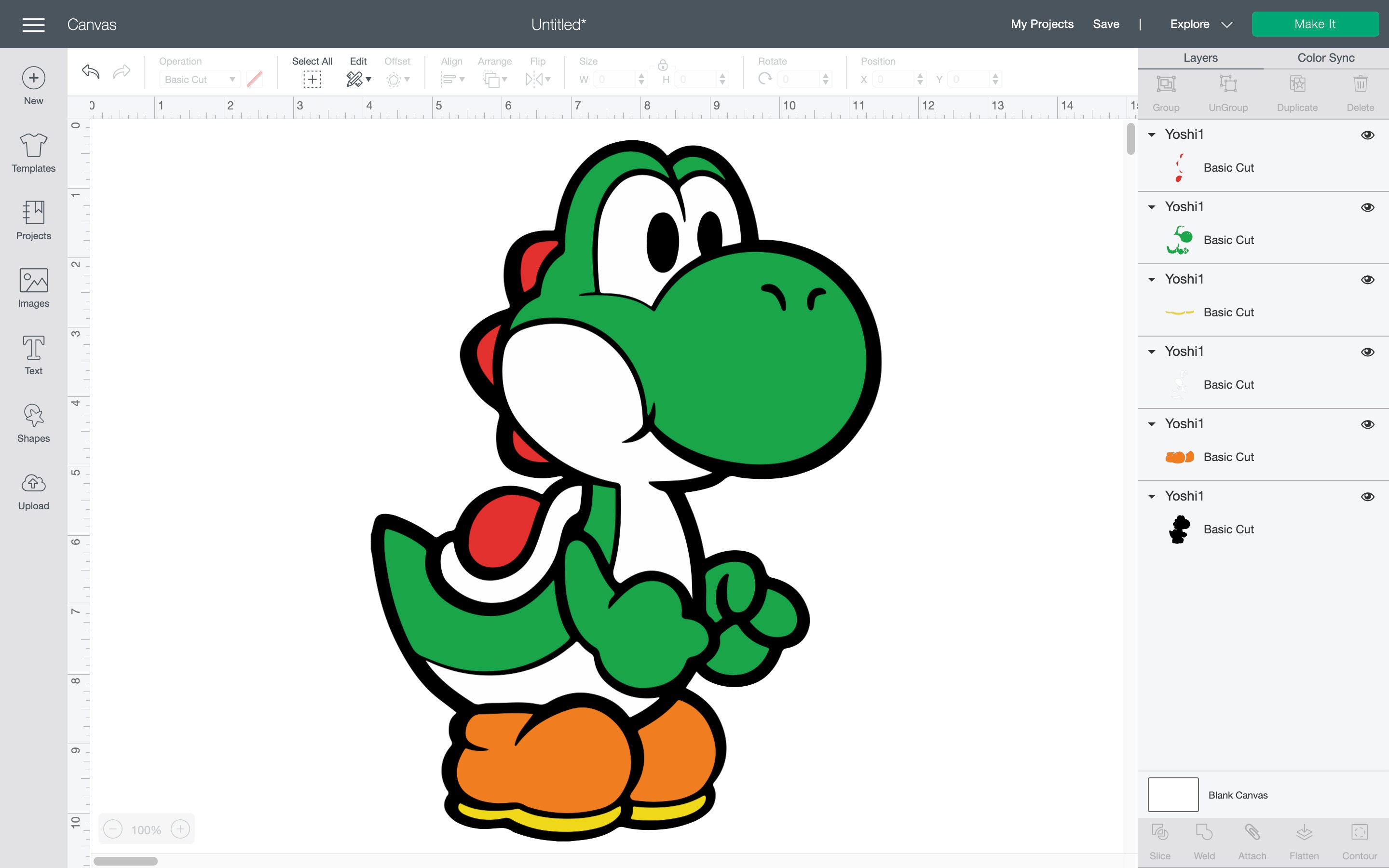Screen dimensions: 1389x868
Task: Switch to the Color Sync tab
Action: point(1326,58)
